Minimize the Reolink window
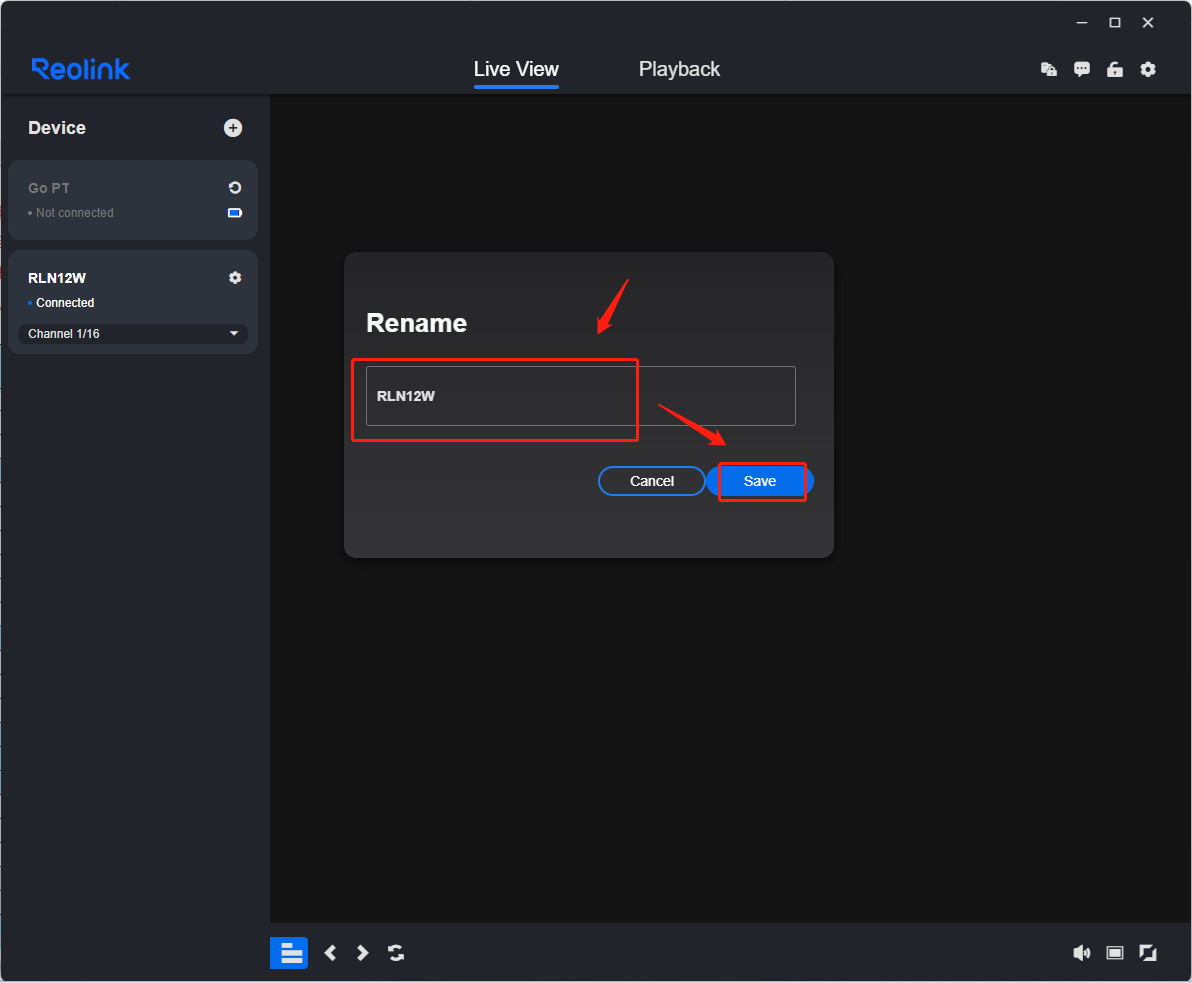This screenshot has height=983, width=1192. click(1082, 23)
